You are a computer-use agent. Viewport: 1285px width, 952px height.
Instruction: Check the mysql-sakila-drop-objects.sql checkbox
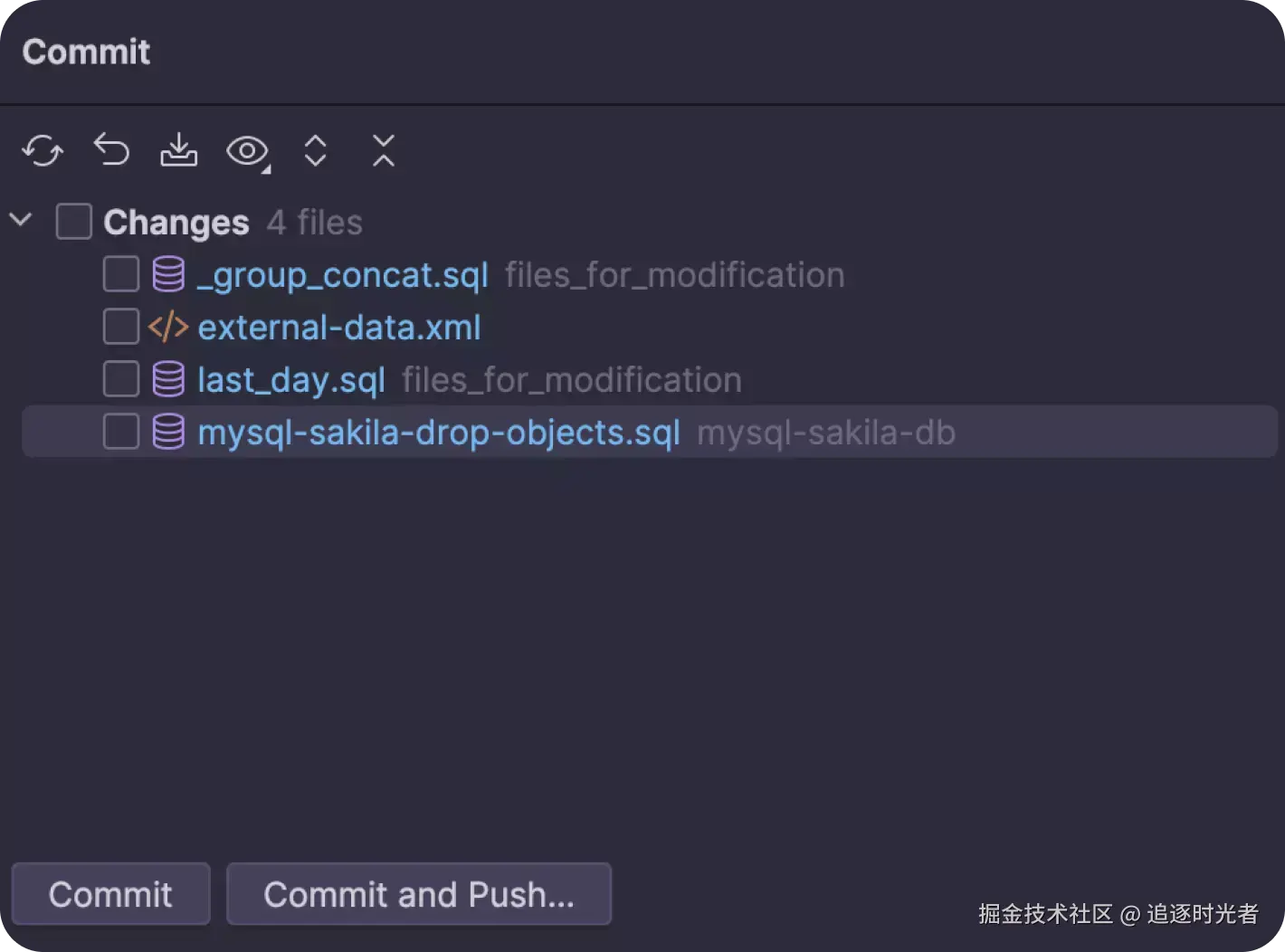120,432
